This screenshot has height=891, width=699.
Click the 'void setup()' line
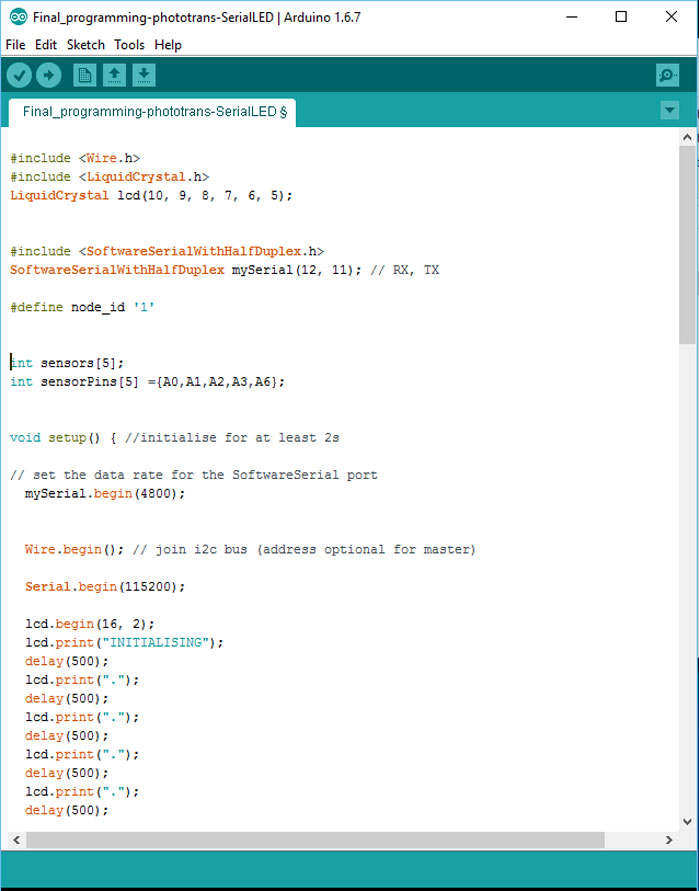175,438
